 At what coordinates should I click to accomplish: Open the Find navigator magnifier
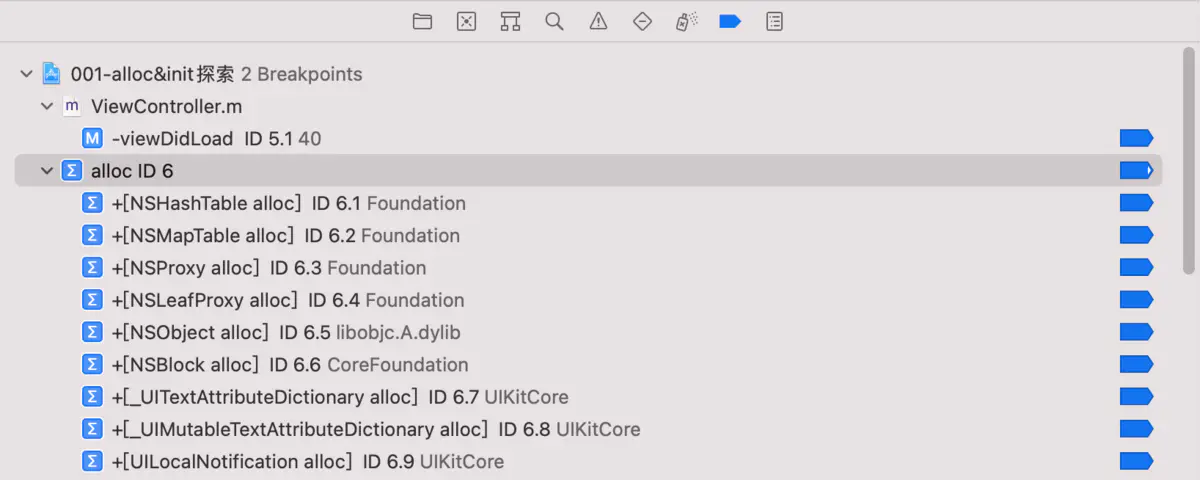click(554, 21)
